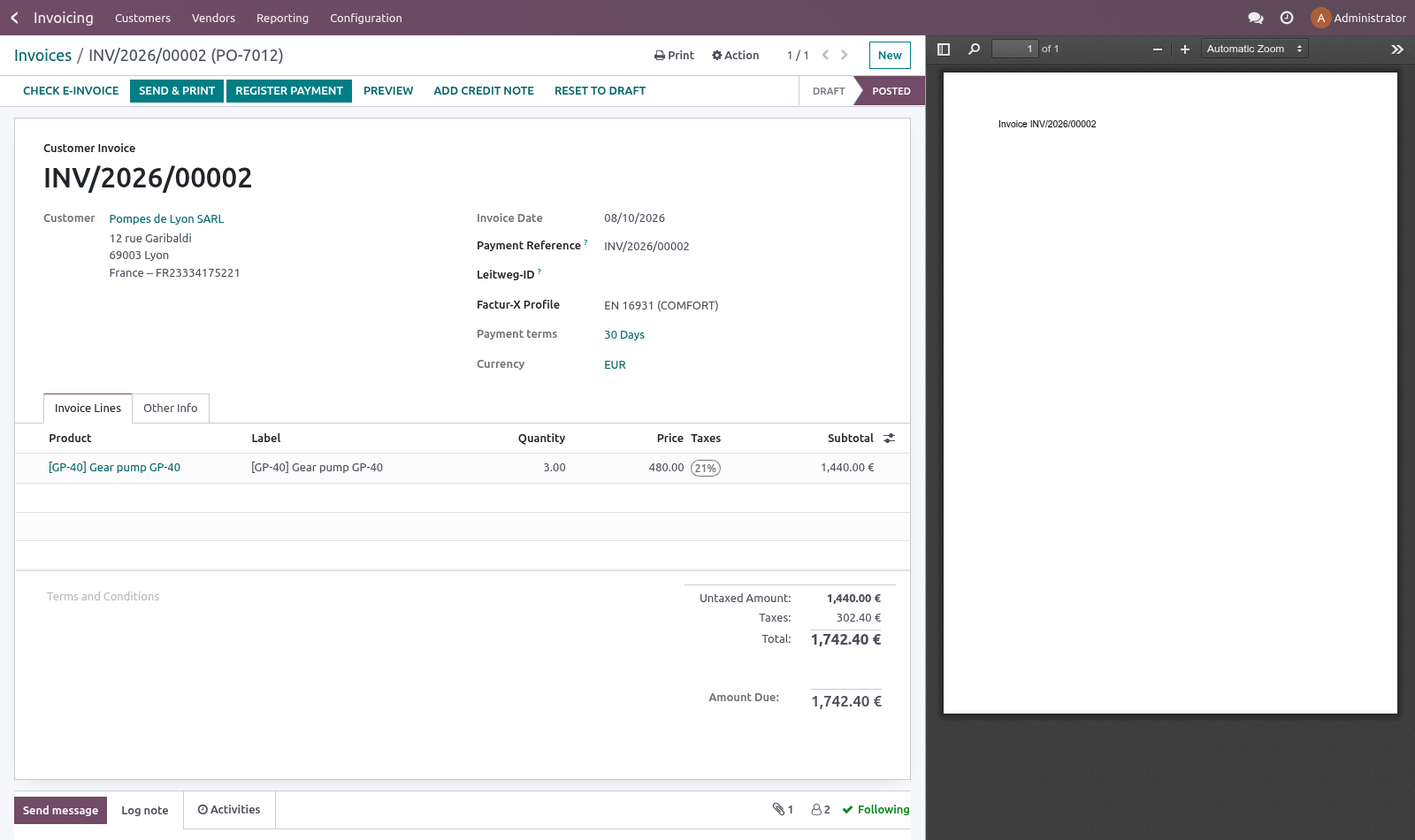
Task: Select POSTED status in status bar
Action: coord(891,91)
